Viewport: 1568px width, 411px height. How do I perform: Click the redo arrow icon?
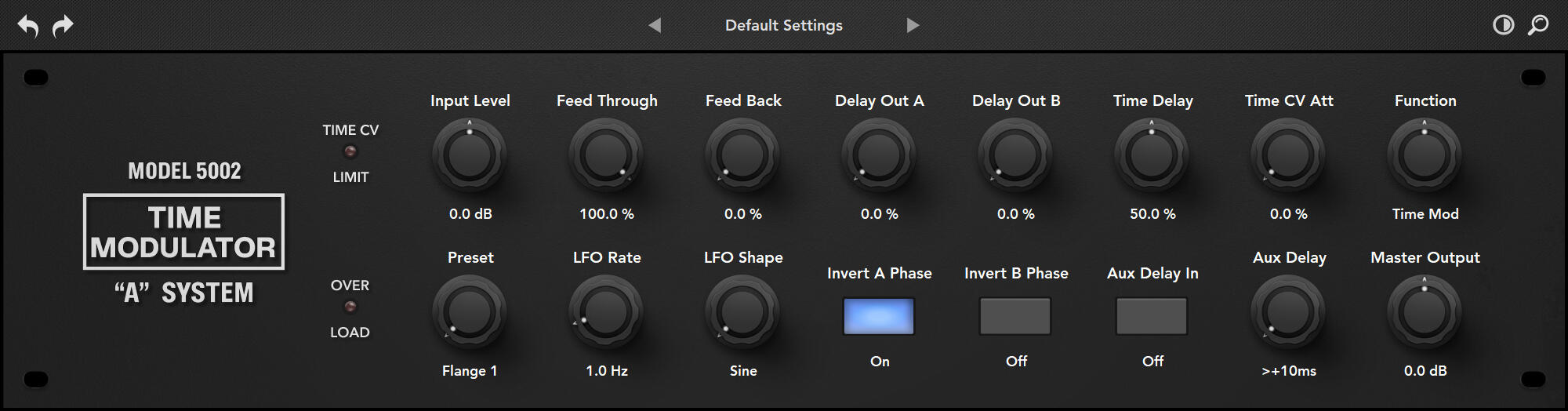tap(63, 26)
